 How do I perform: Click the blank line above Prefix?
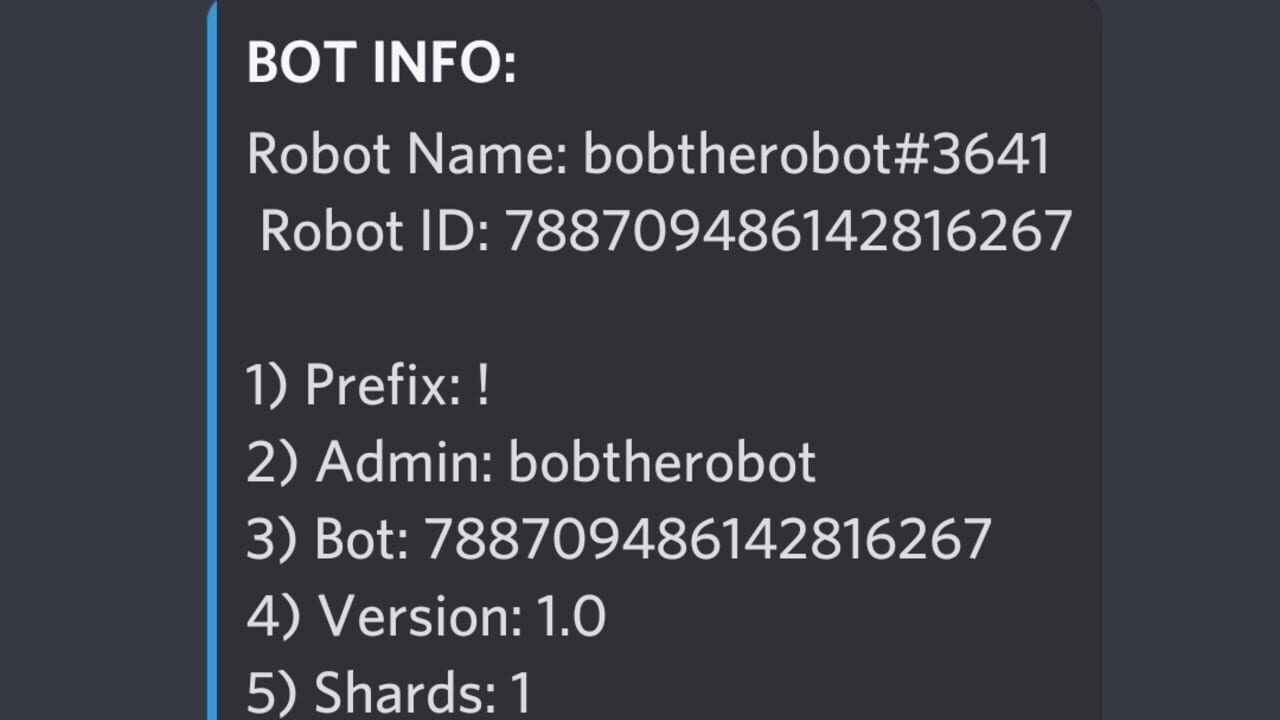coord(660,308)
